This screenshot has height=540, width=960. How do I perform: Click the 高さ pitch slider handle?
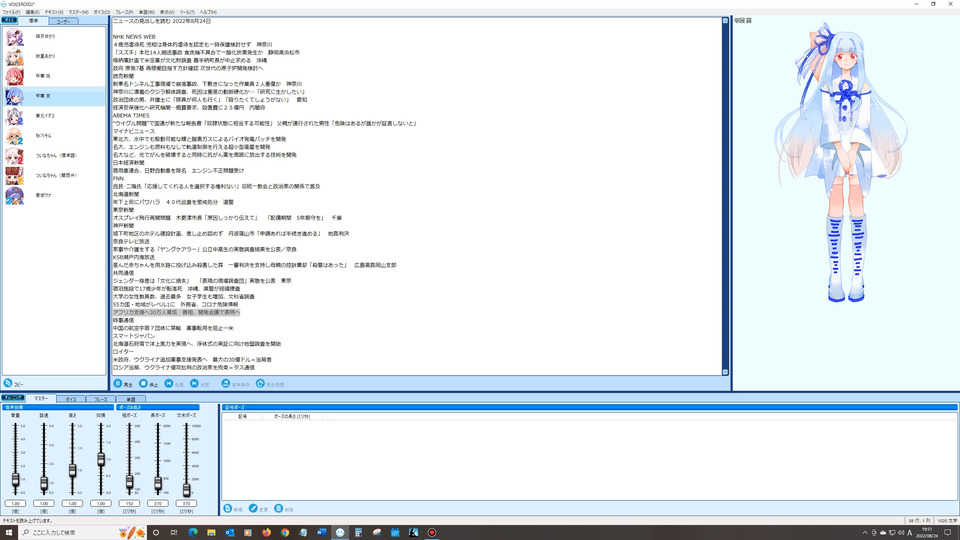click(72, 470)
